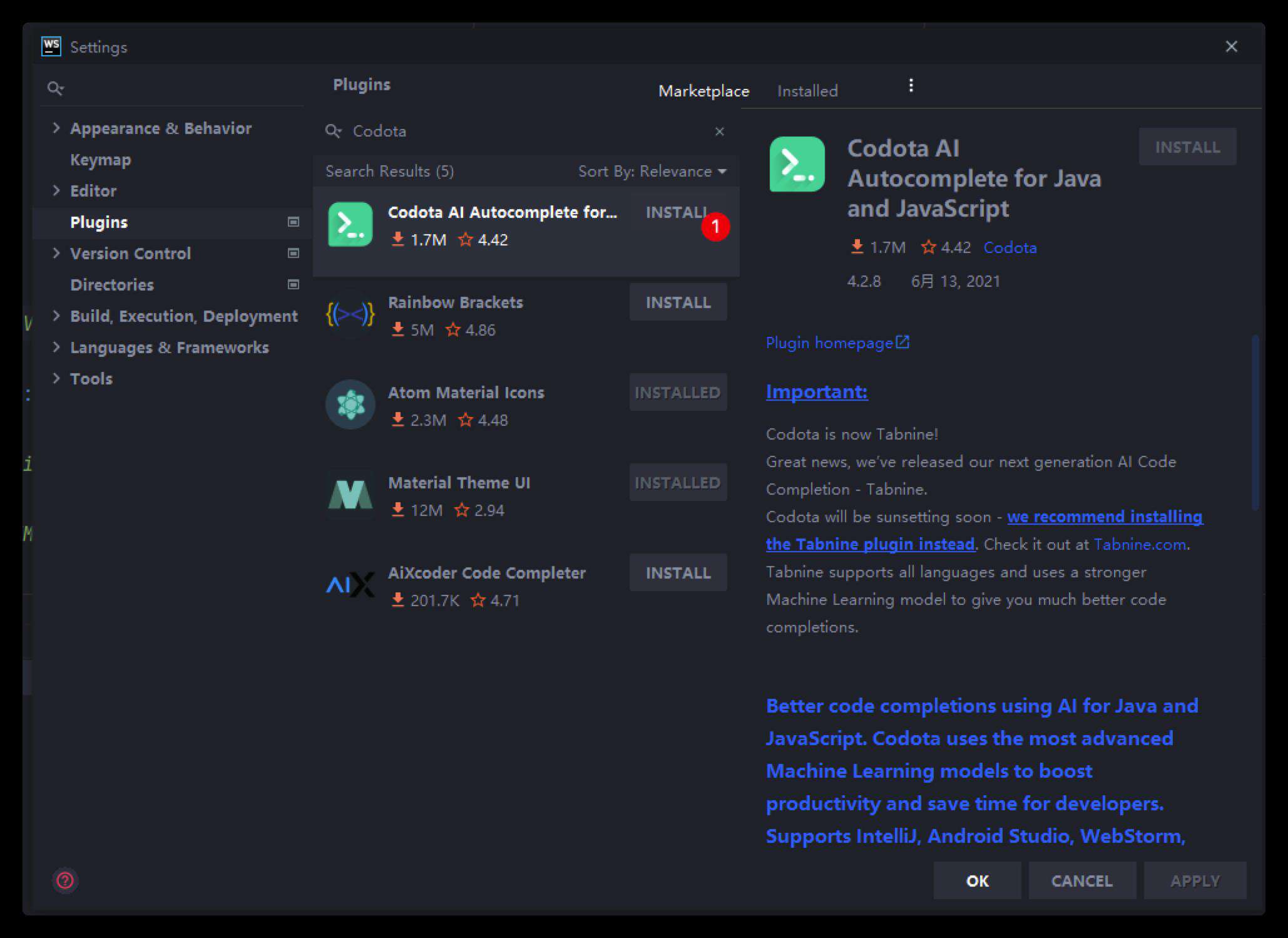Click INSTALLED button for Material Theme UI

point(678,482)
